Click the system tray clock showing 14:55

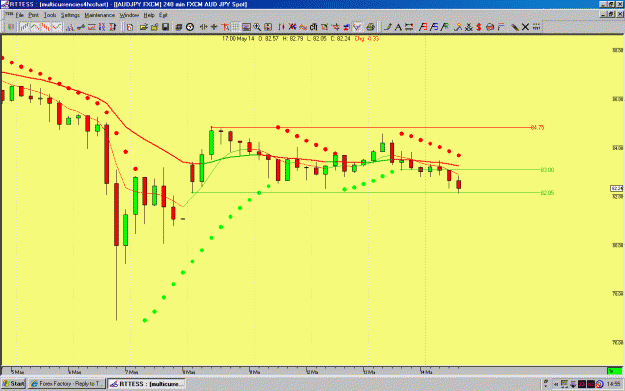click(x=613, y=384)
